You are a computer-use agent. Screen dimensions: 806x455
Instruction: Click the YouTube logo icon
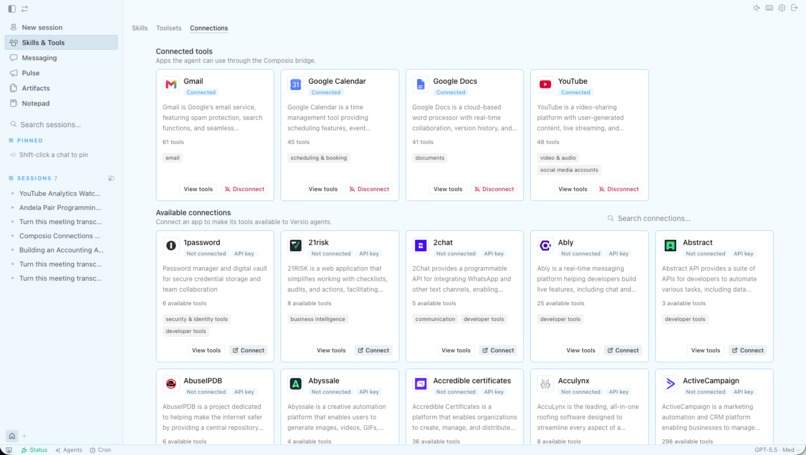coord(545,84)
